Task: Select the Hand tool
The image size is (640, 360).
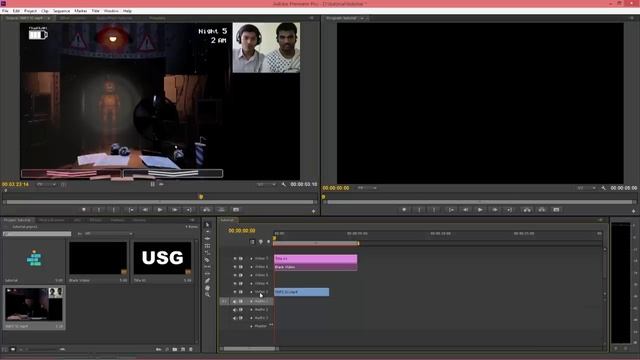Action: [207, 288]
